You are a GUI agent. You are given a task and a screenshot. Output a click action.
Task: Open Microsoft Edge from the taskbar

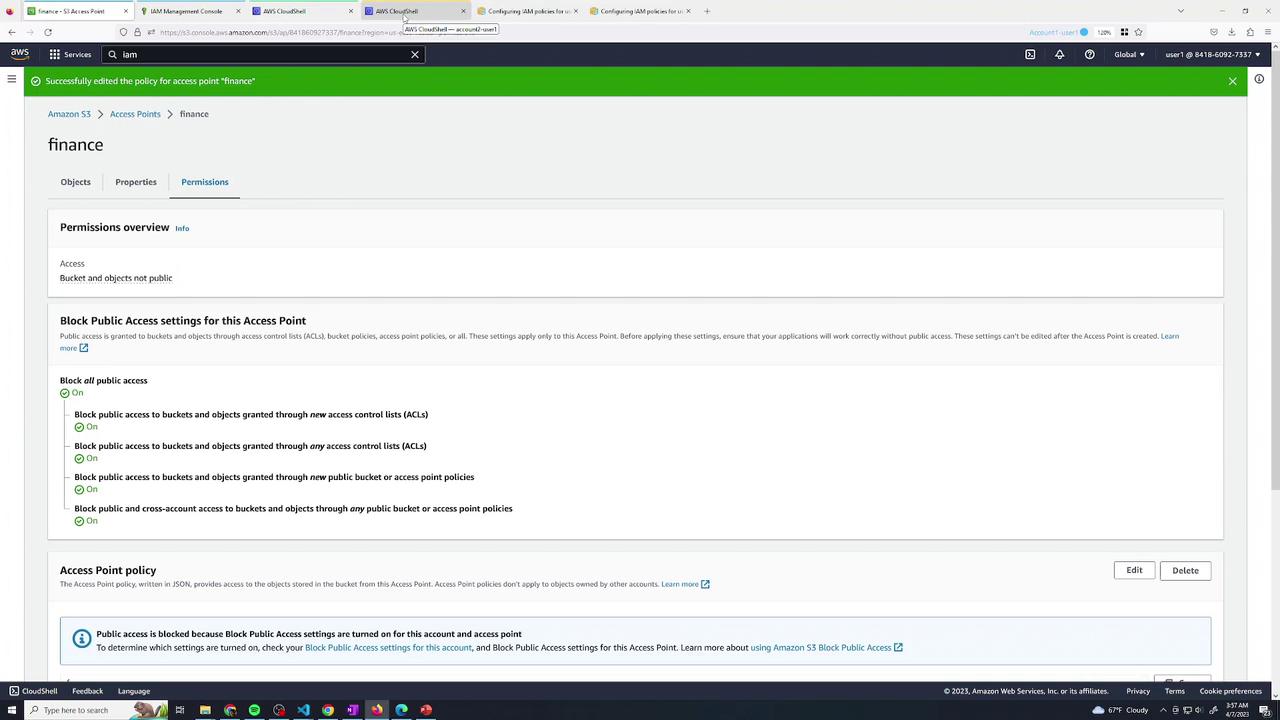pyautogui.click(x=401, y=710)
